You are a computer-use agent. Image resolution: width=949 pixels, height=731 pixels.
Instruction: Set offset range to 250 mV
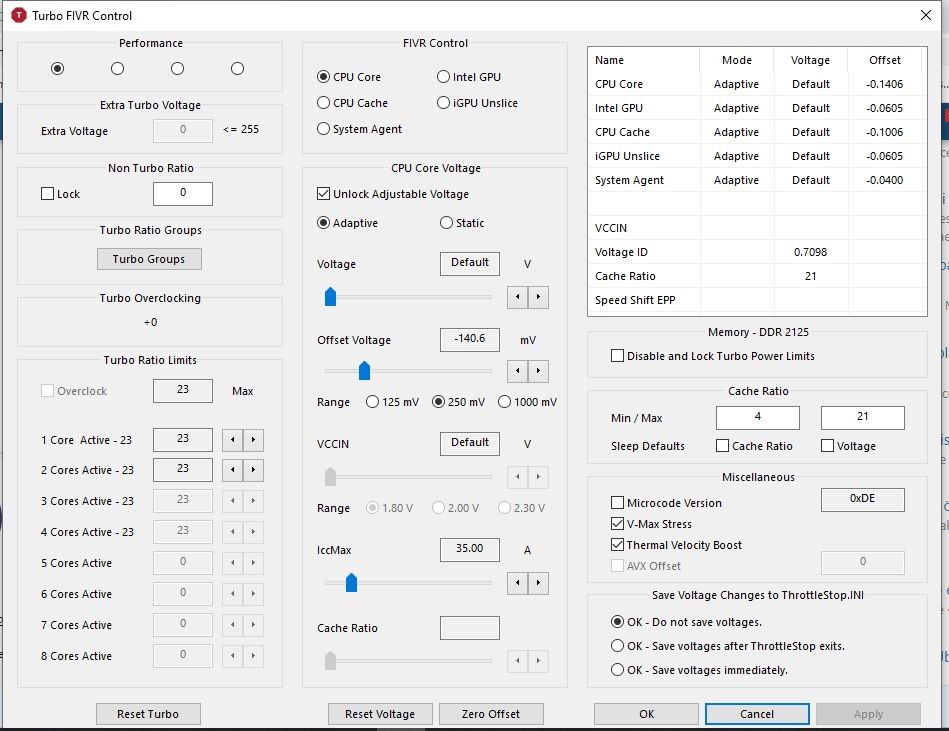tap(458, 402)
